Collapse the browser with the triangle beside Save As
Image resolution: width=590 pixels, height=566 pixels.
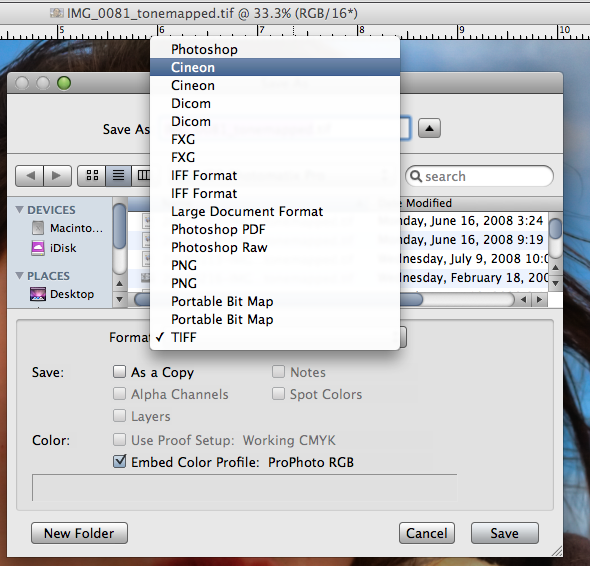tap(429, 128)
